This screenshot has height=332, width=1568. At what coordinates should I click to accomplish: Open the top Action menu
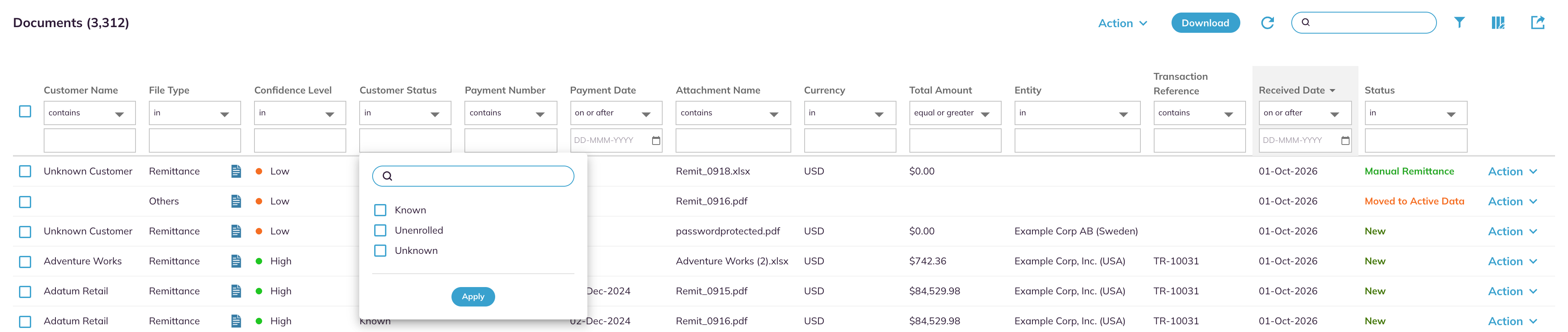click(x=1123, y=23)
